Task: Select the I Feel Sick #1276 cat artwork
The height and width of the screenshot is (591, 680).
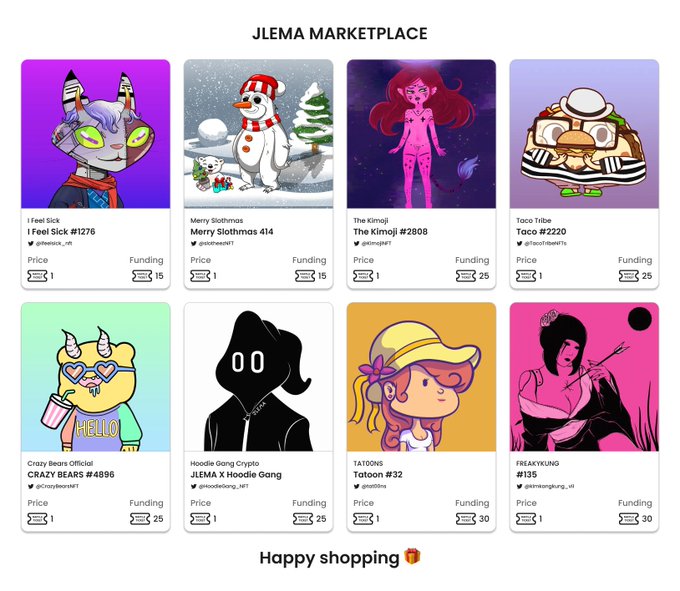Action: (x=95, y=134)
